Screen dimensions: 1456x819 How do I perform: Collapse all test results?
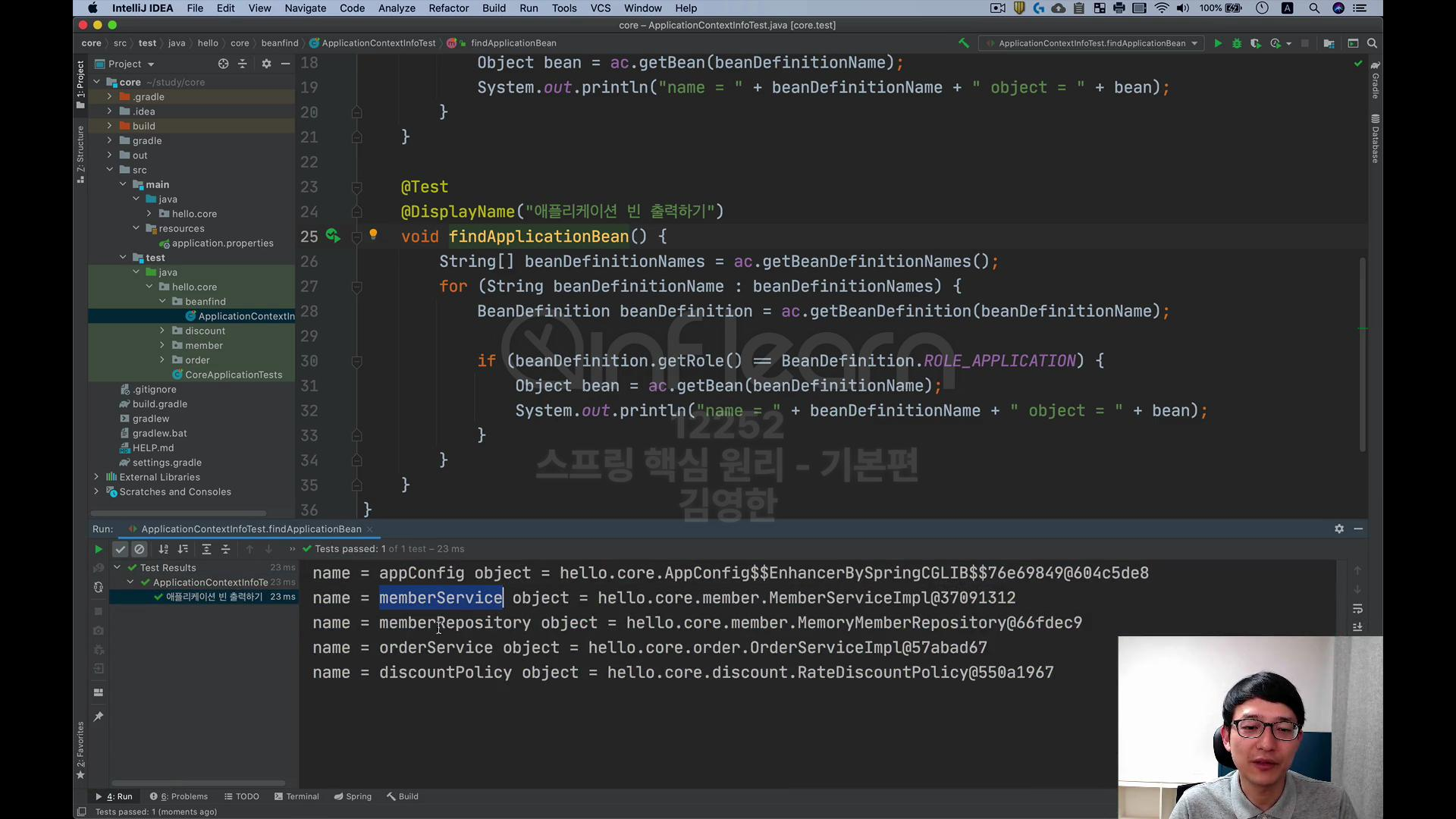pyautogui.click(x=225, y=549)
